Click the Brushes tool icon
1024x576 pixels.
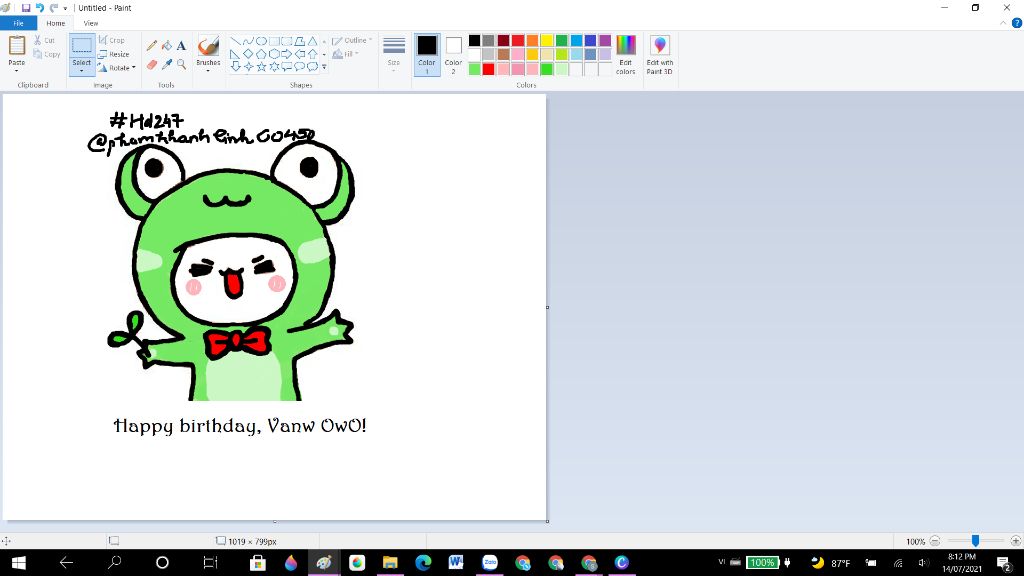pyautogui.click(x=208, y=46)
